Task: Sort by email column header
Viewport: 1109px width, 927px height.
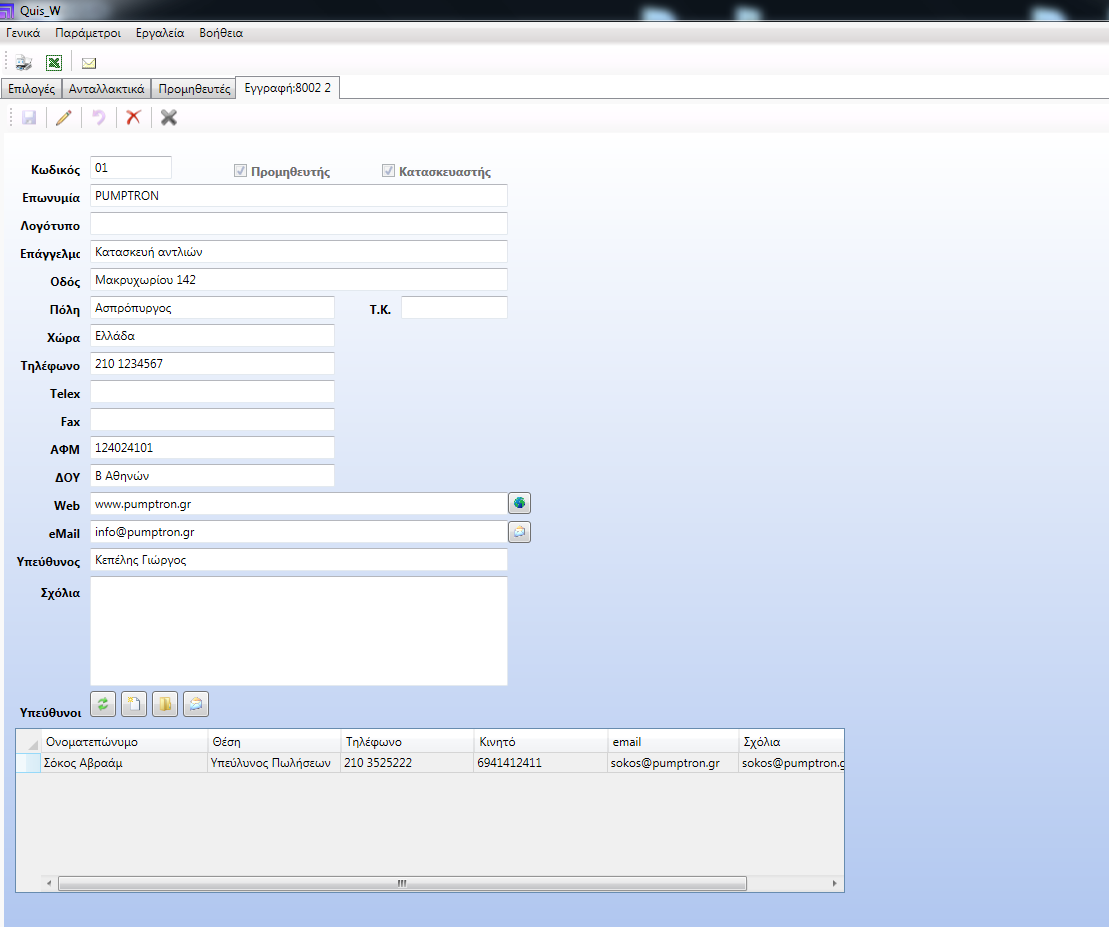Action: click(x=673, y=742)
